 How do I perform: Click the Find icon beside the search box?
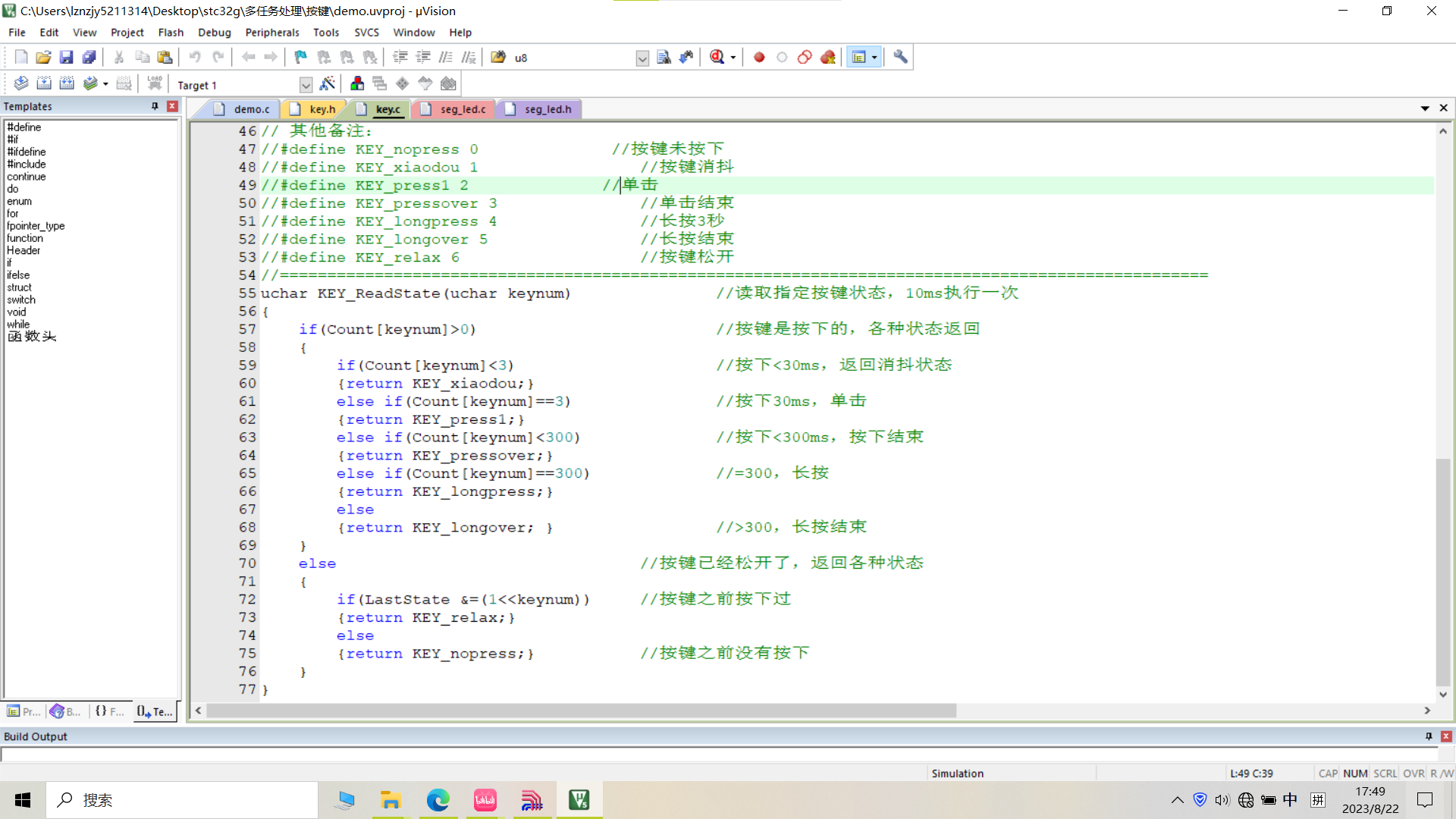coord(664,57)
